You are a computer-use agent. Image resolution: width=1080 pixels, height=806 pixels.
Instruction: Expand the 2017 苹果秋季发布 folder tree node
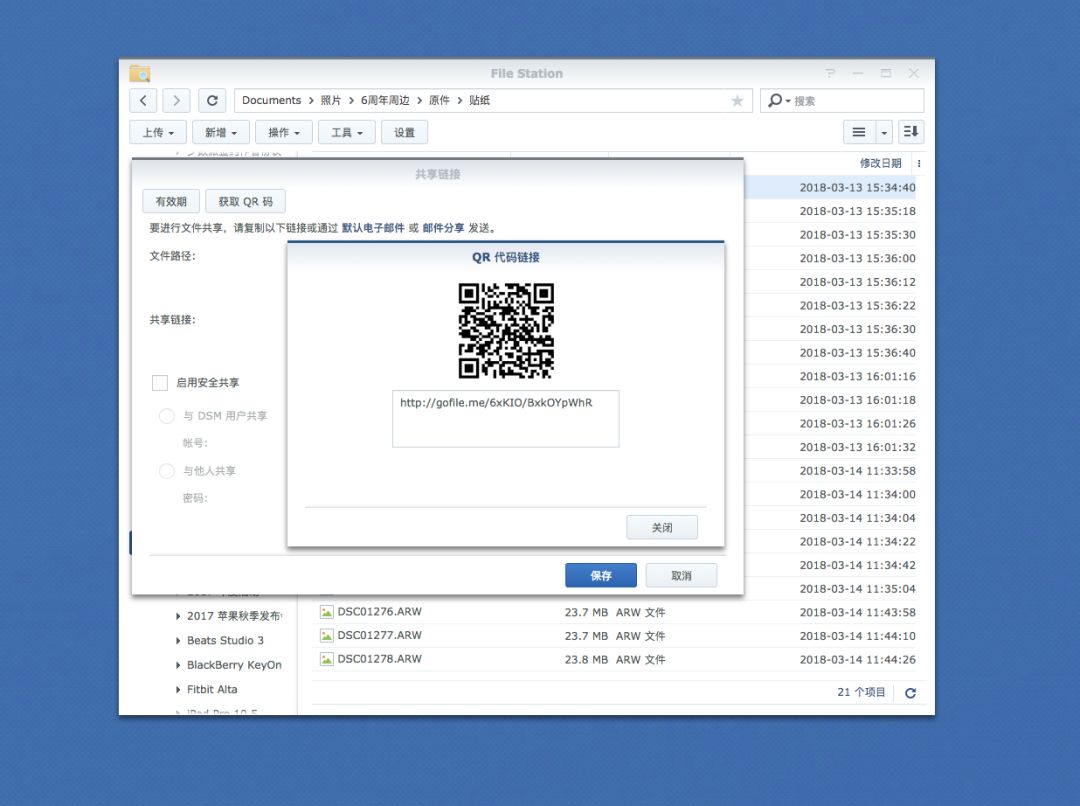178,616
